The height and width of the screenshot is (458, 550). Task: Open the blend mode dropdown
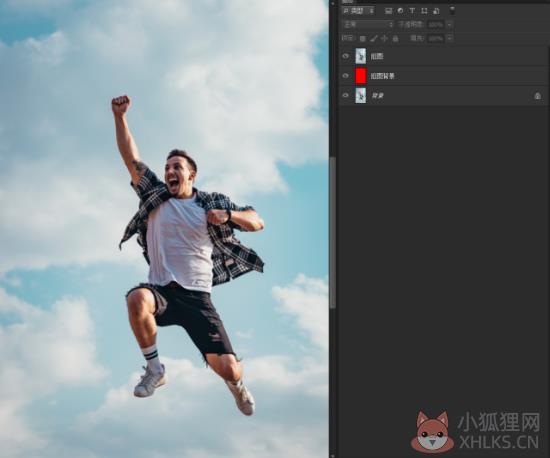point(368,25)
